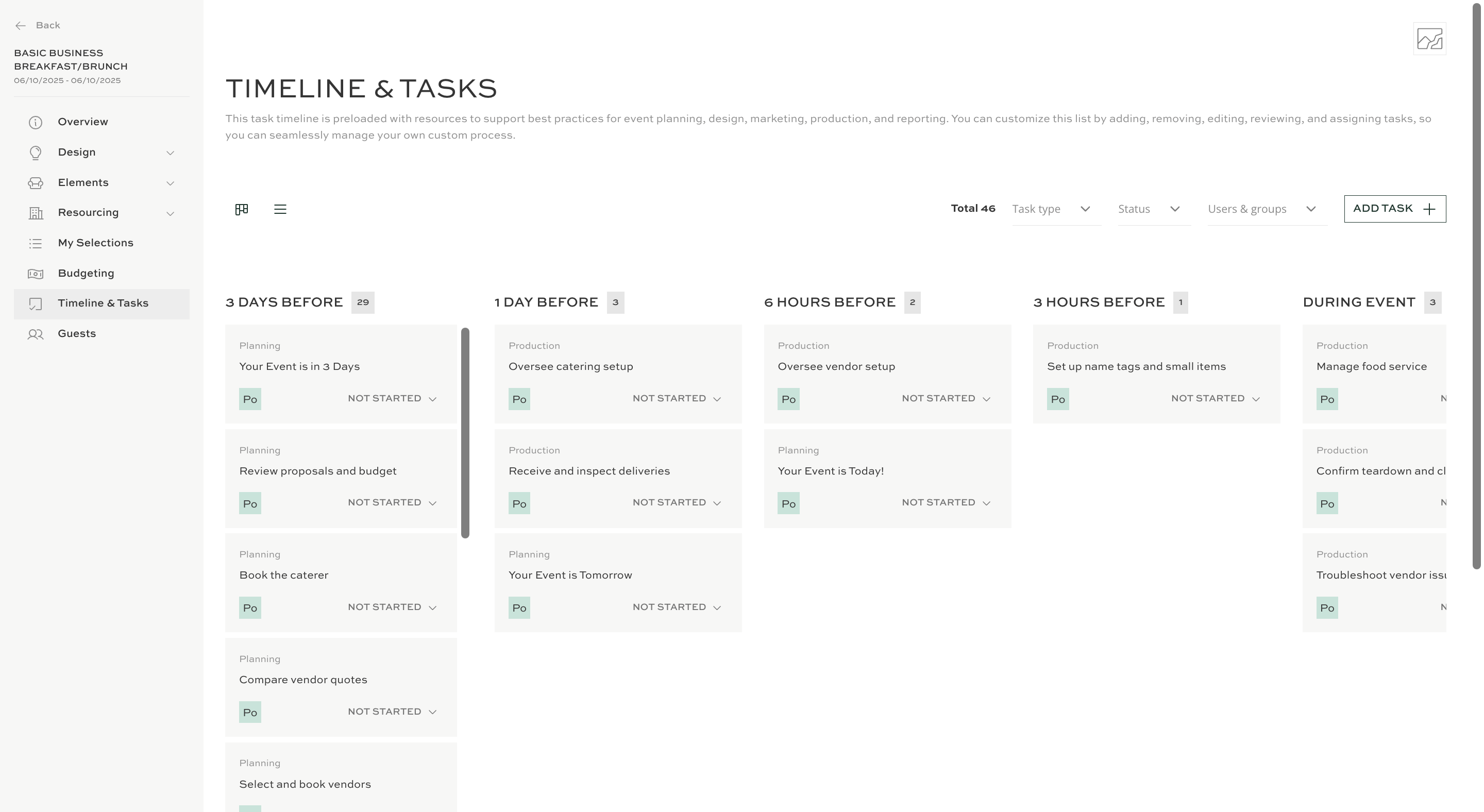Click Po avatar on Compare vendor quotes

click(x=250, y=713)
